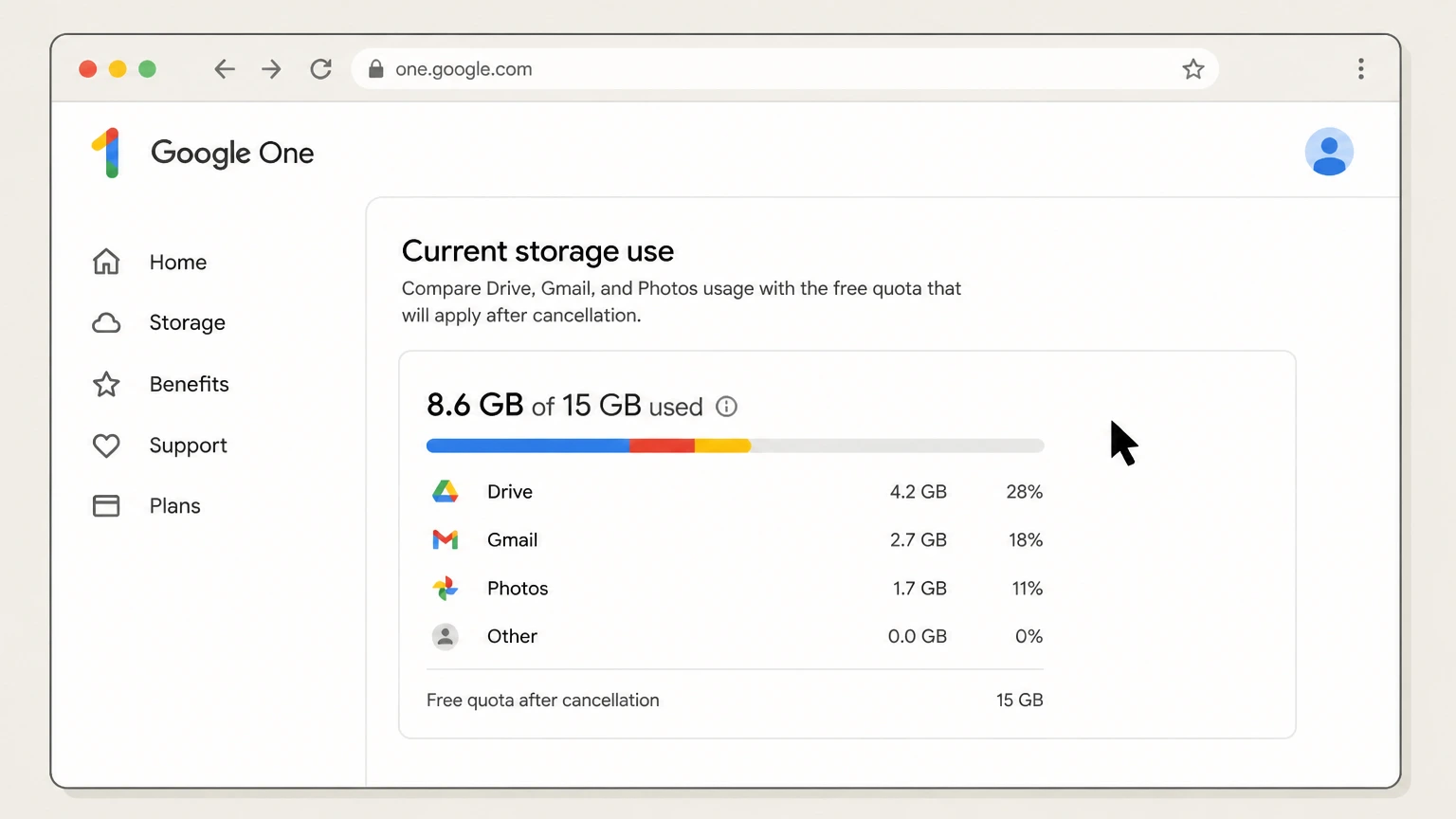Click the Current storage use heading
This screenshot has width=1456, height=819.
tap(537, 251)
